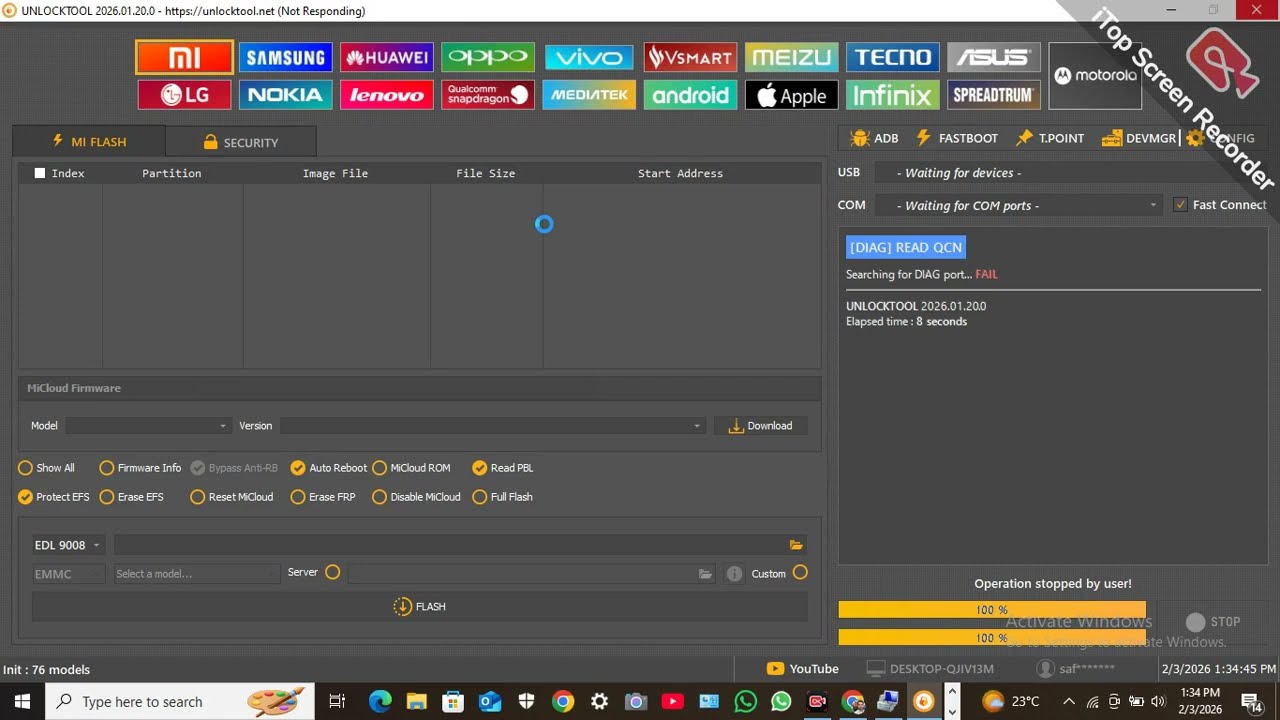Image resolution: width=1280 pixels, height=720 pixels.
Task: Select the ASUS brand icon
Action: point(994,57)
